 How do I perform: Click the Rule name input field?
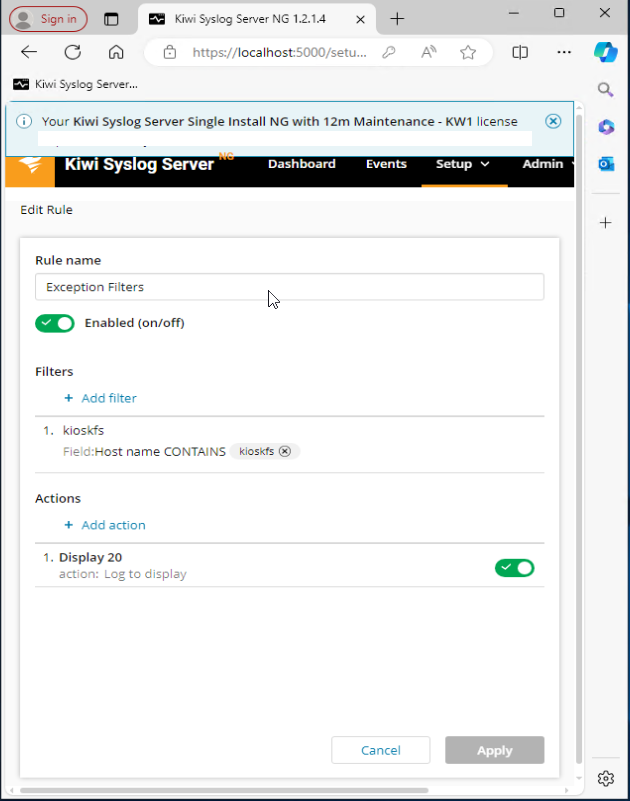[289, 287]
